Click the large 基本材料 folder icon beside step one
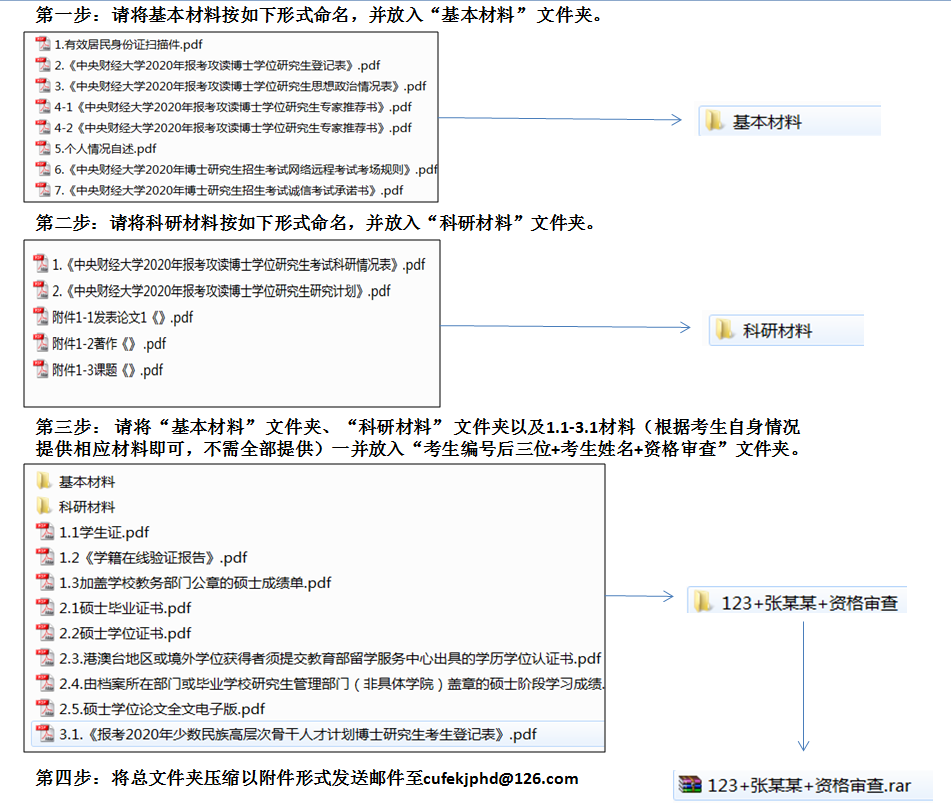Viewport: 951px width, 806px height. coord(714,122)
